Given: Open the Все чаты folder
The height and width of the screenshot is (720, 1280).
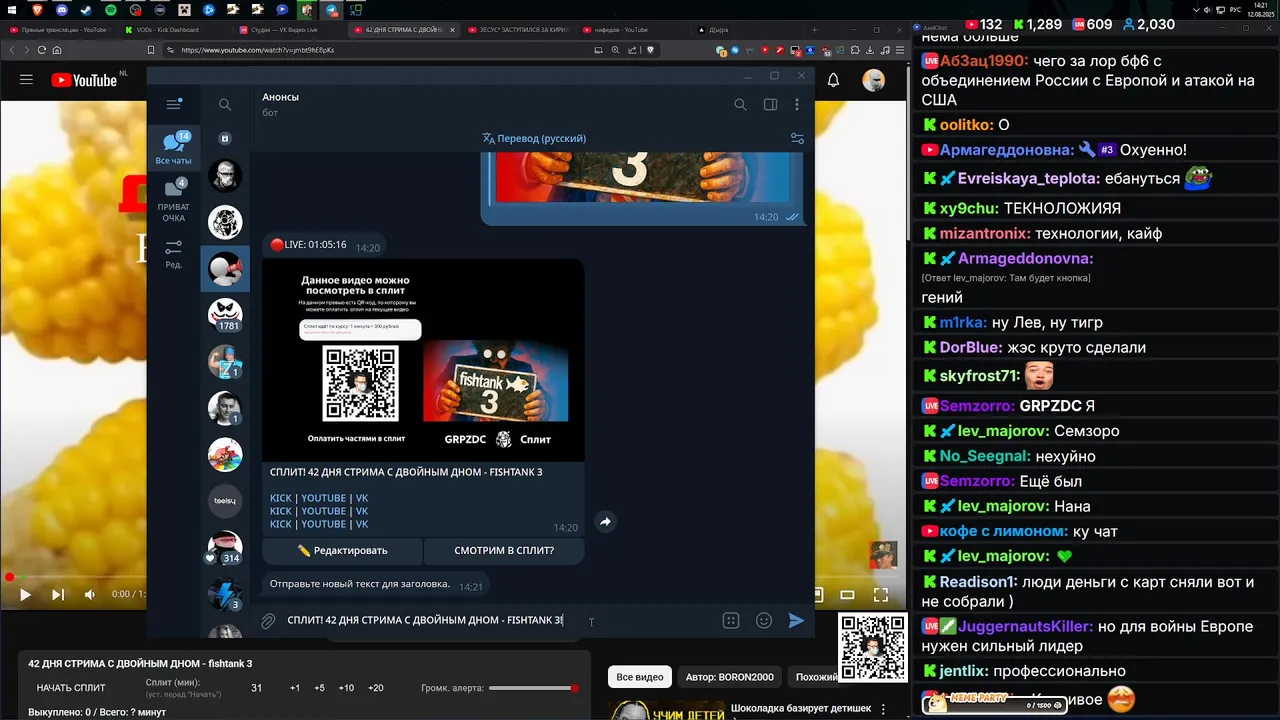Looking at the screenshot, I should click(174, 148).
